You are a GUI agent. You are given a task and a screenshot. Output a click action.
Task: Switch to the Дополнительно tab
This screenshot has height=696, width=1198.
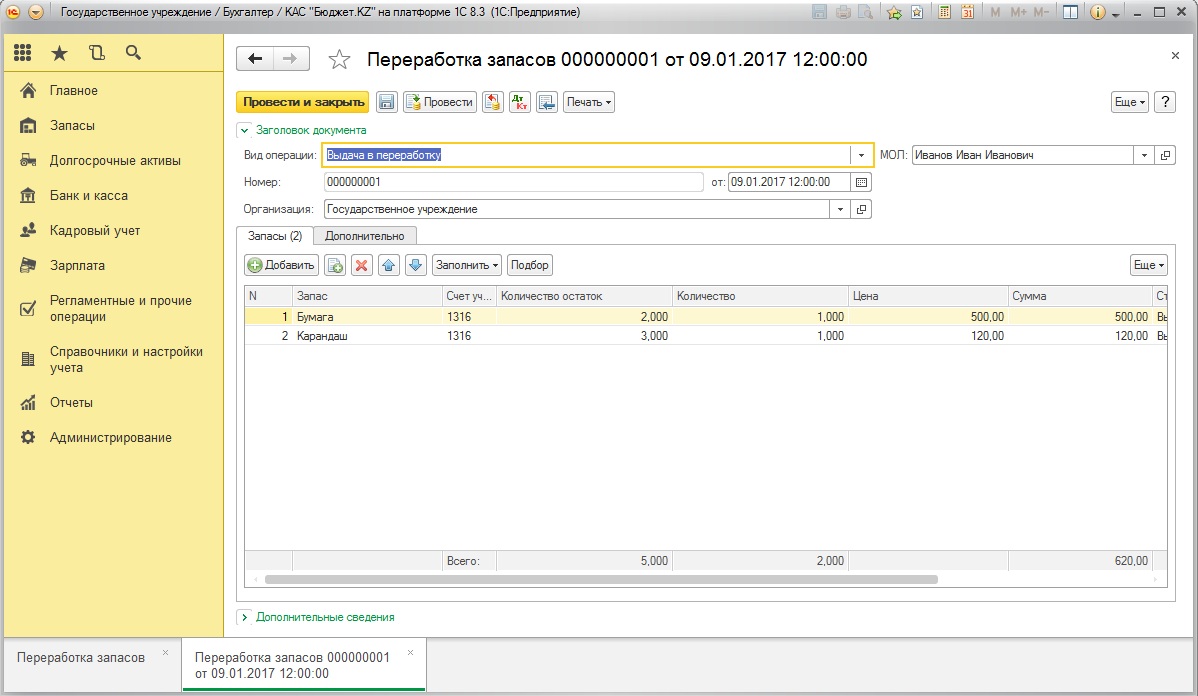point(364,236)
